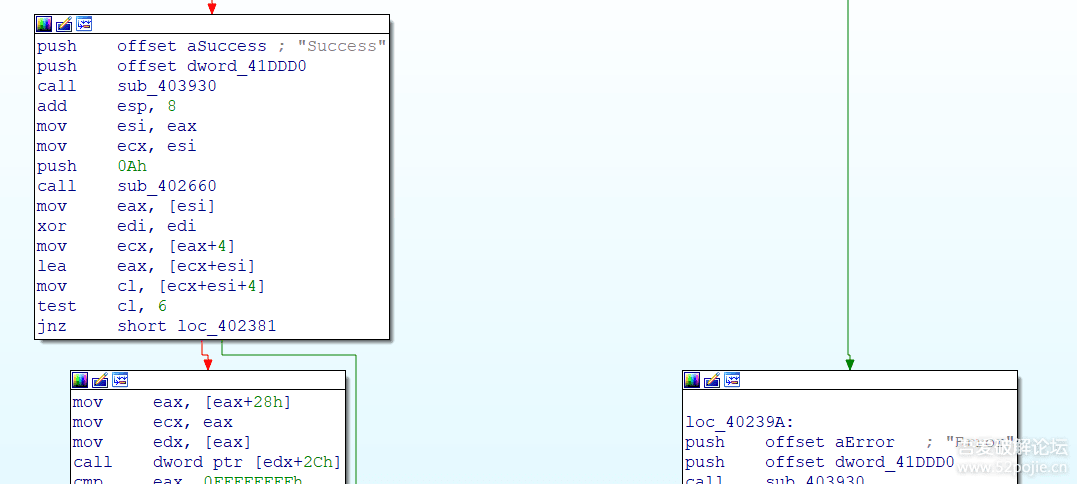Select 'call sub_403930' in Success block
Viewport: 1077px width, 484px height.
127,87
